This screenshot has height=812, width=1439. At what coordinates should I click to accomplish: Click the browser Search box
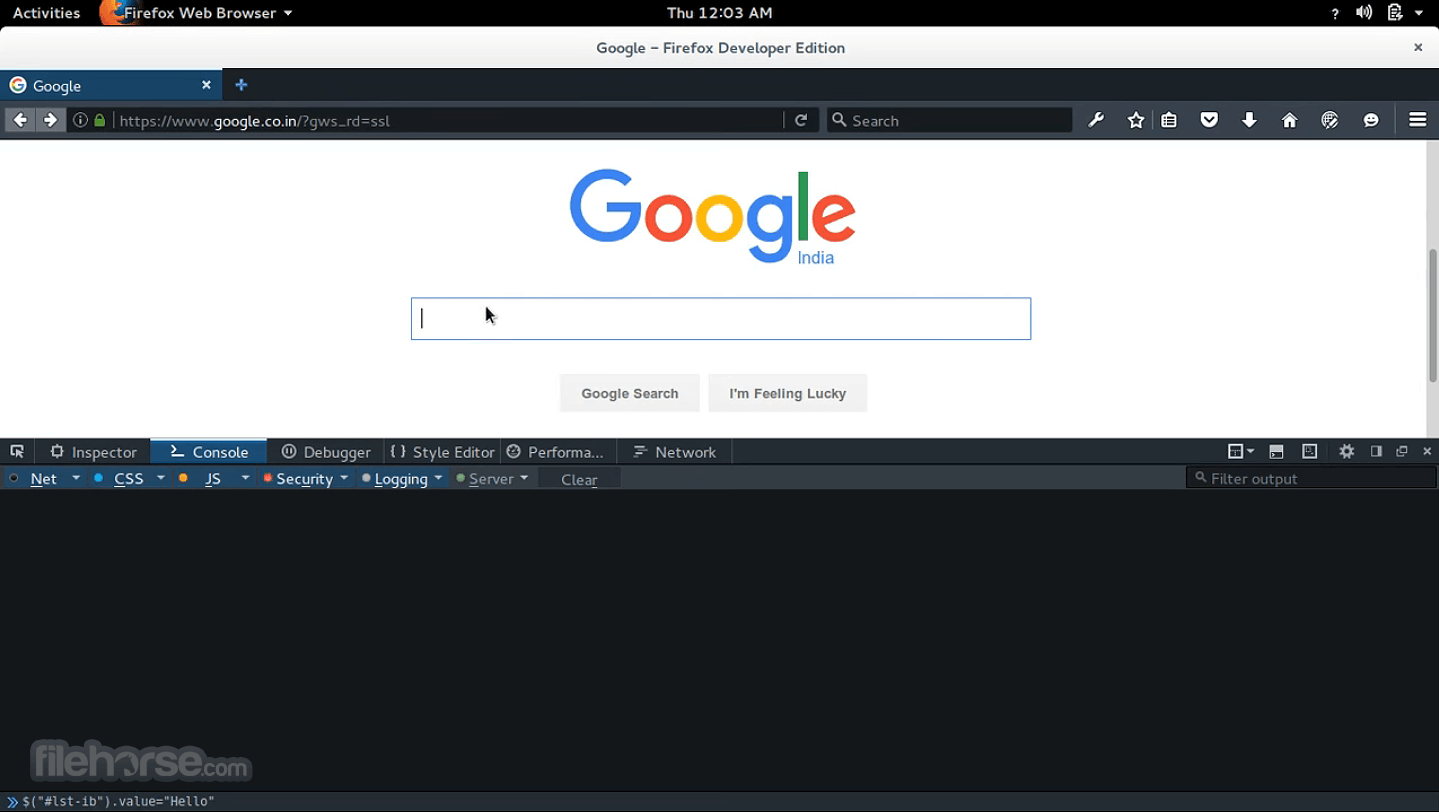(949, 120)
